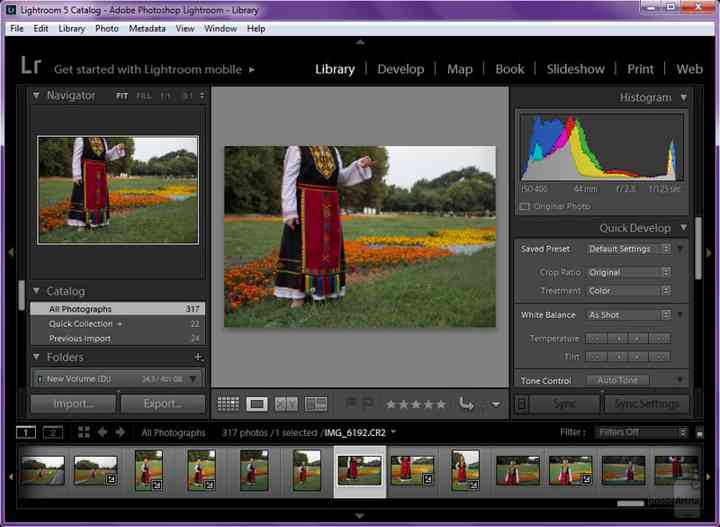Switch to the Develop module
Viewport: 720px width, 527px height.
click(400, 69)
